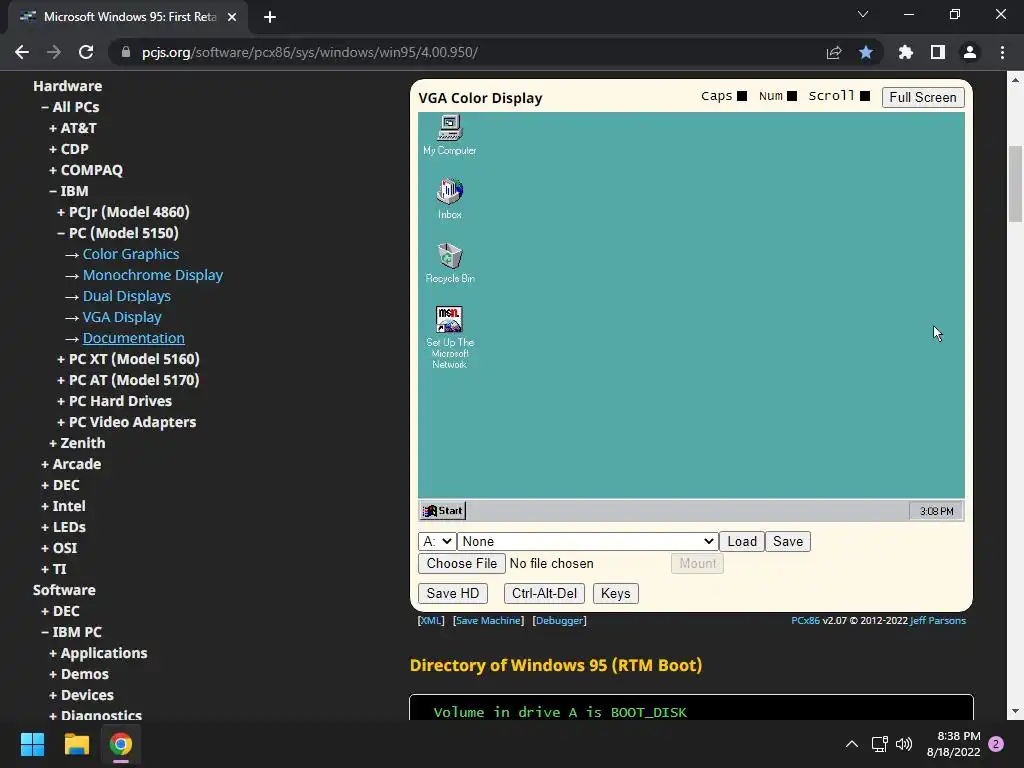Expand Applications under IBM PC

click(98, 653)
